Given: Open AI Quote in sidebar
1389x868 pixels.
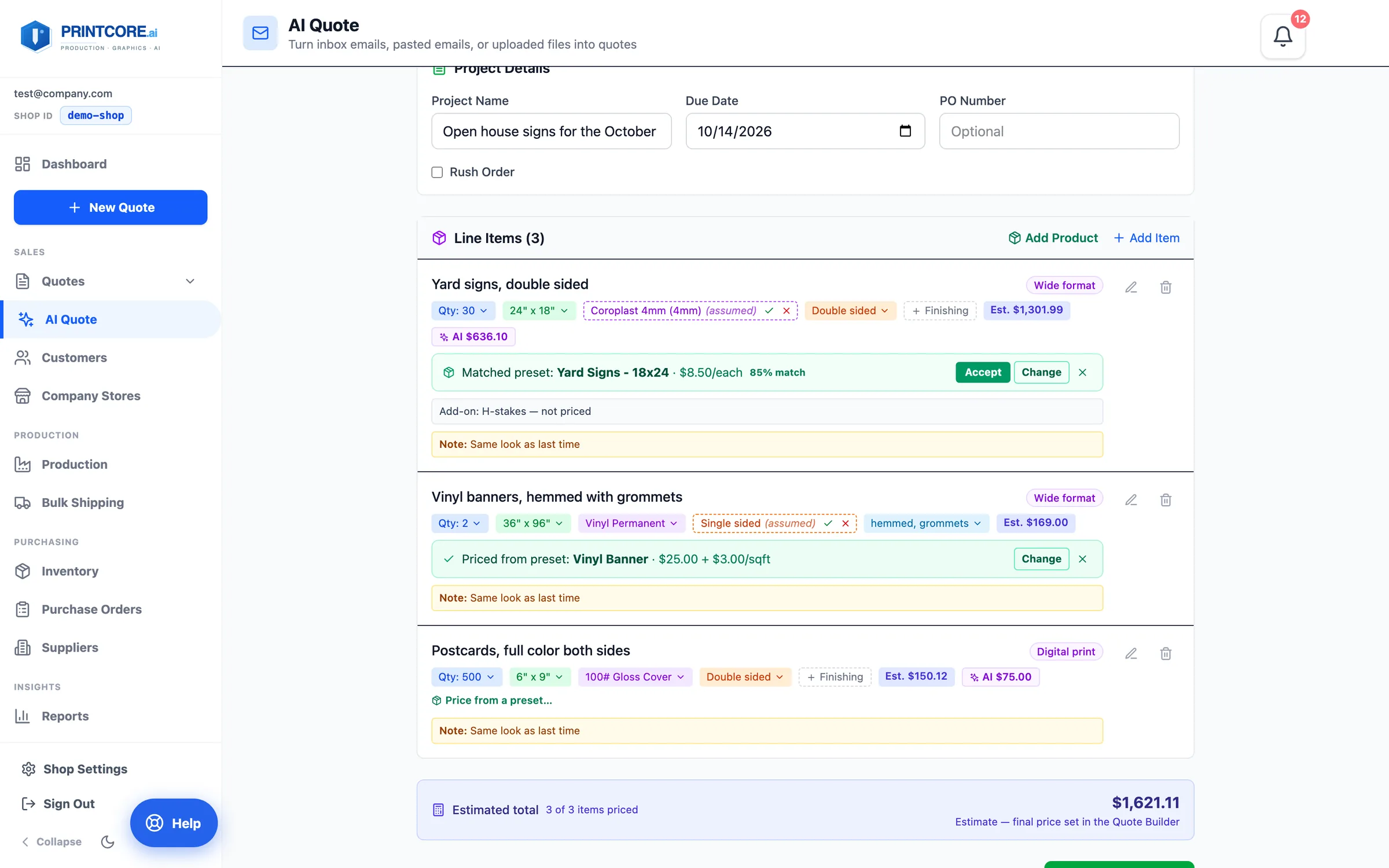Looking at the screenshot, I should 110,319.
